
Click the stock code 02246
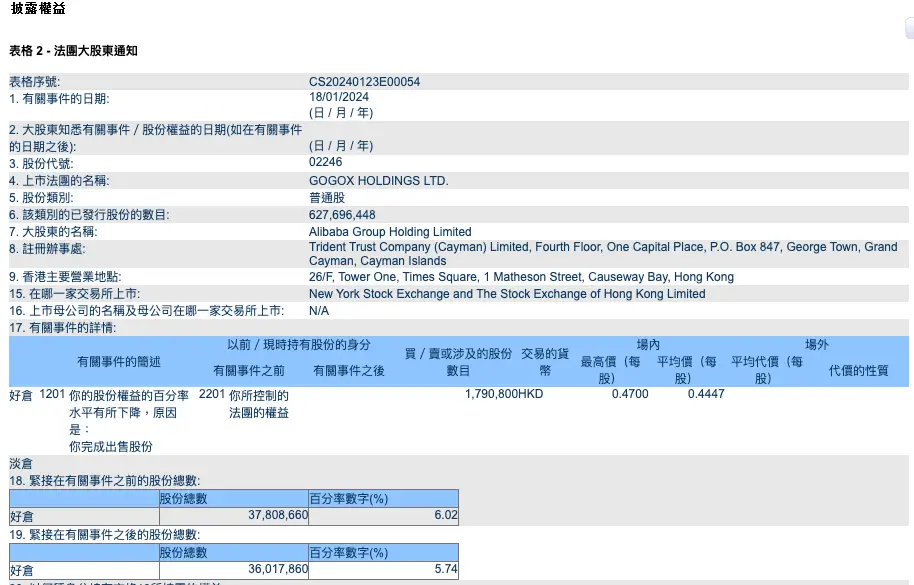(325, 162)
